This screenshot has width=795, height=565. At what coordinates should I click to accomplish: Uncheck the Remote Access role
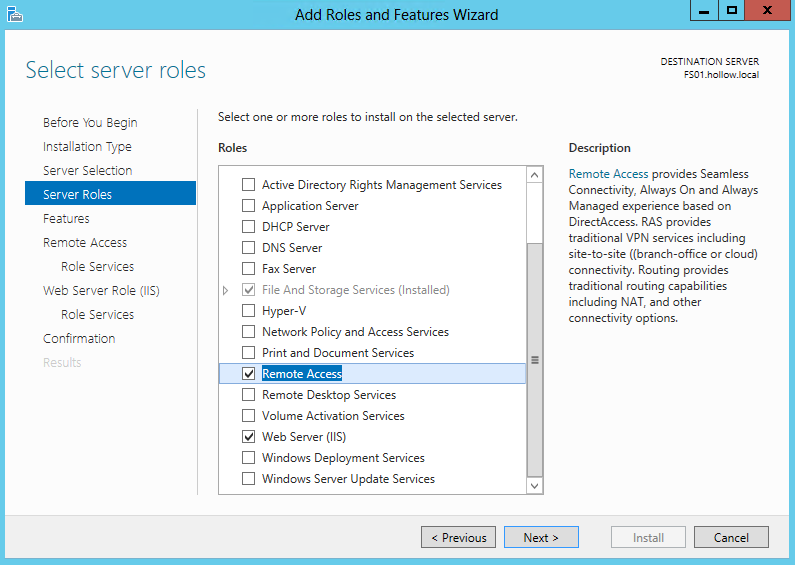click(x=249, y=374)
